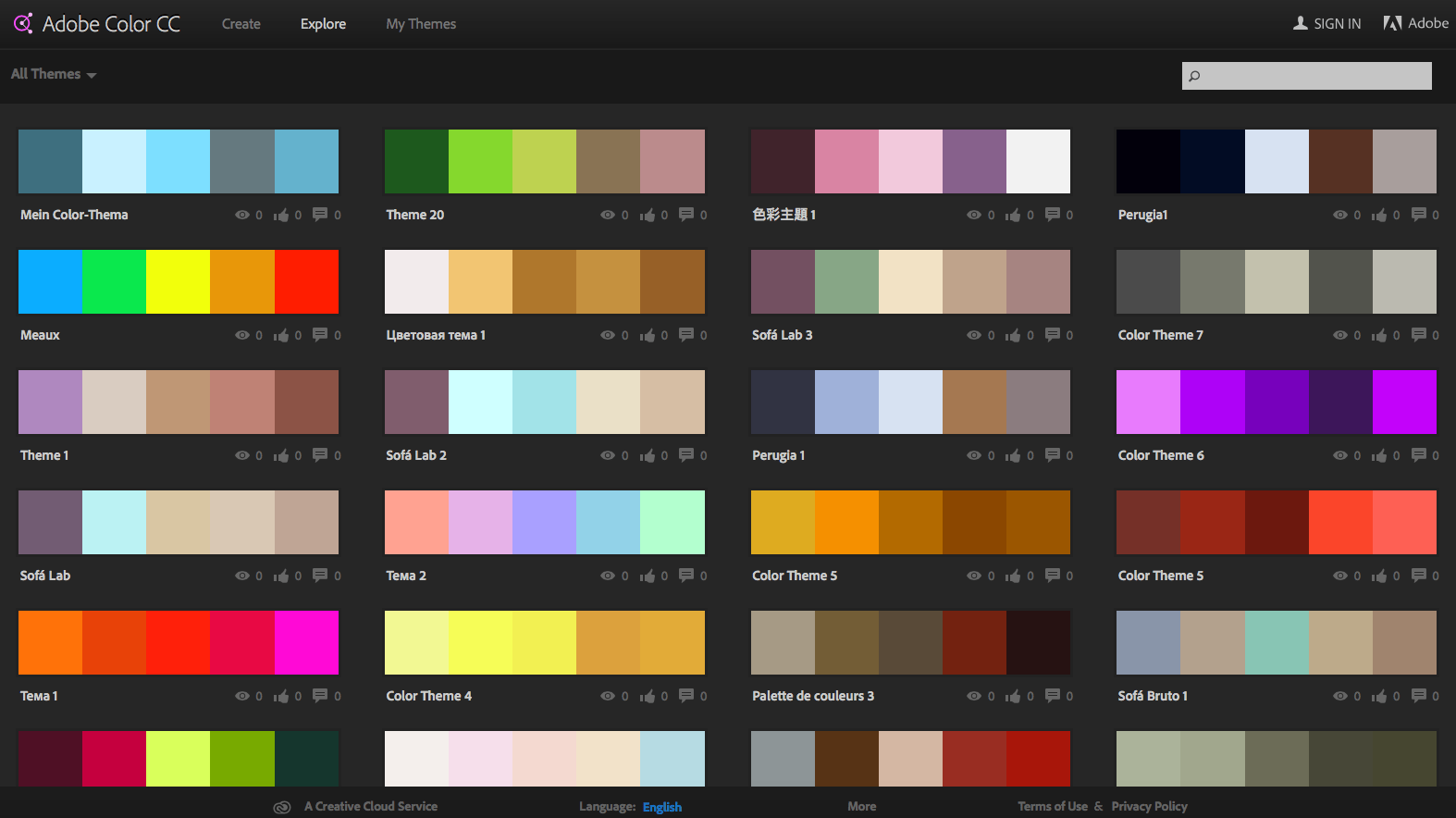The image size is (1456, 818).
Task: Select the teal swatch in Sofá Bruto 1
Action: coord(1277,642)
